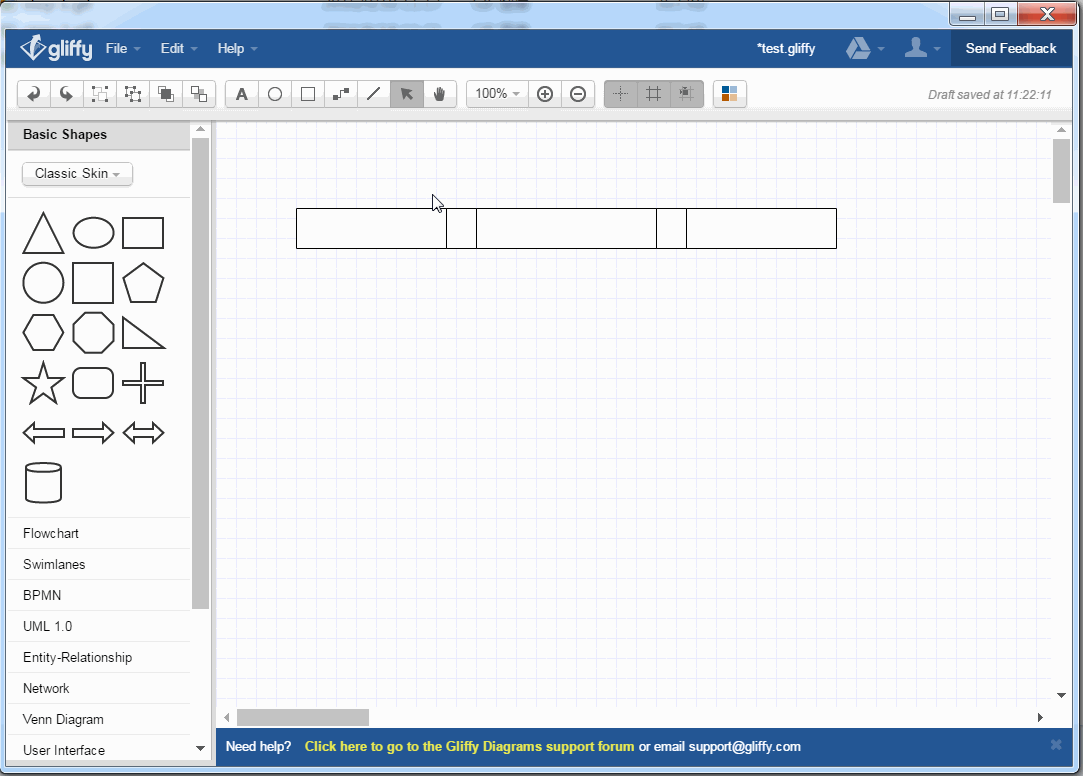Viewport: 1083px width, 776px height.
Task: Toggle the snap to grid button
Action: (686, 94)
